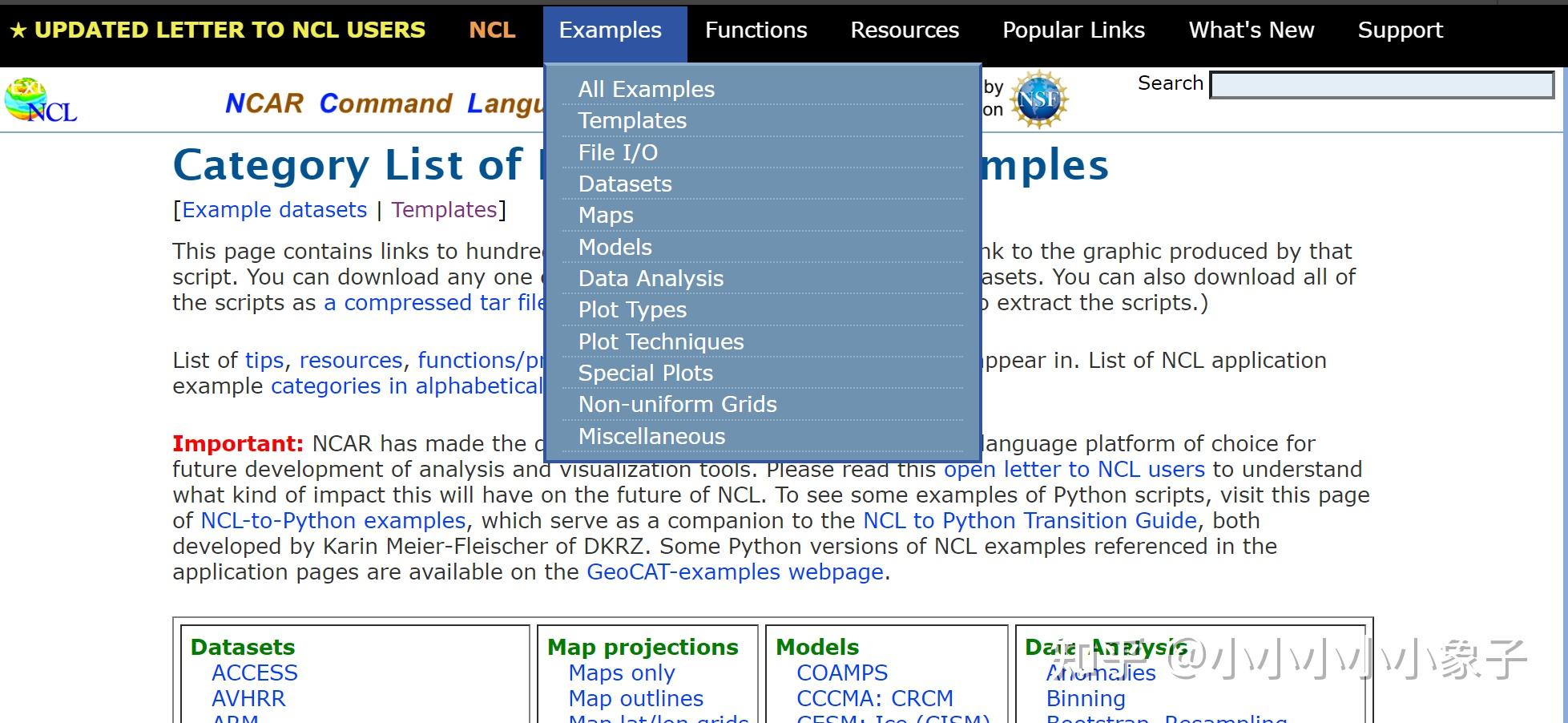Select Plot Techniques in Examples menu

(x=661, y=341)
